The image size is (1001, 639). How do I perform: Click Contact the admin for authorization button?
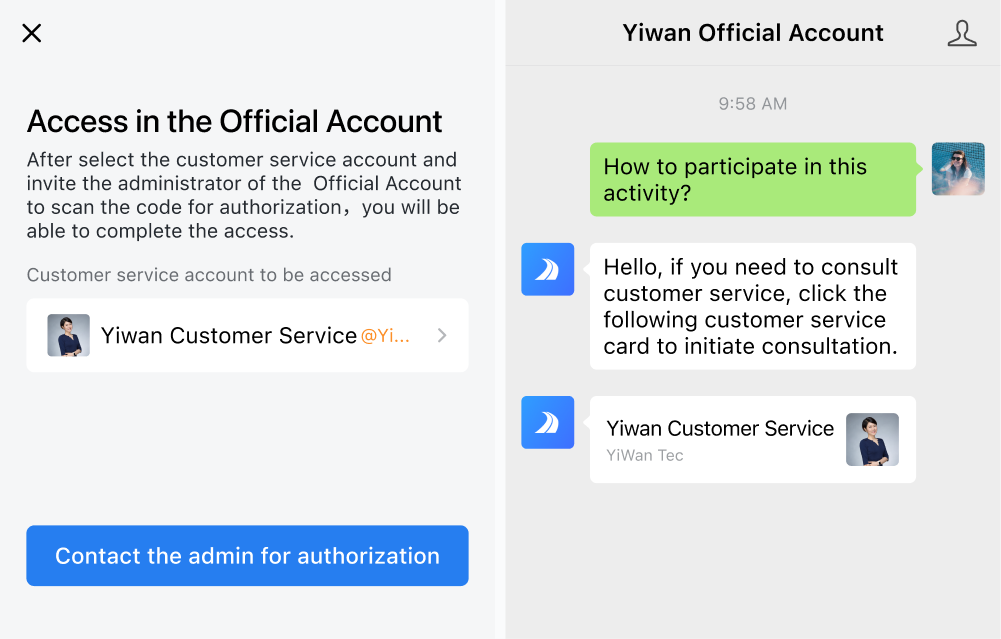pos(247,555)
